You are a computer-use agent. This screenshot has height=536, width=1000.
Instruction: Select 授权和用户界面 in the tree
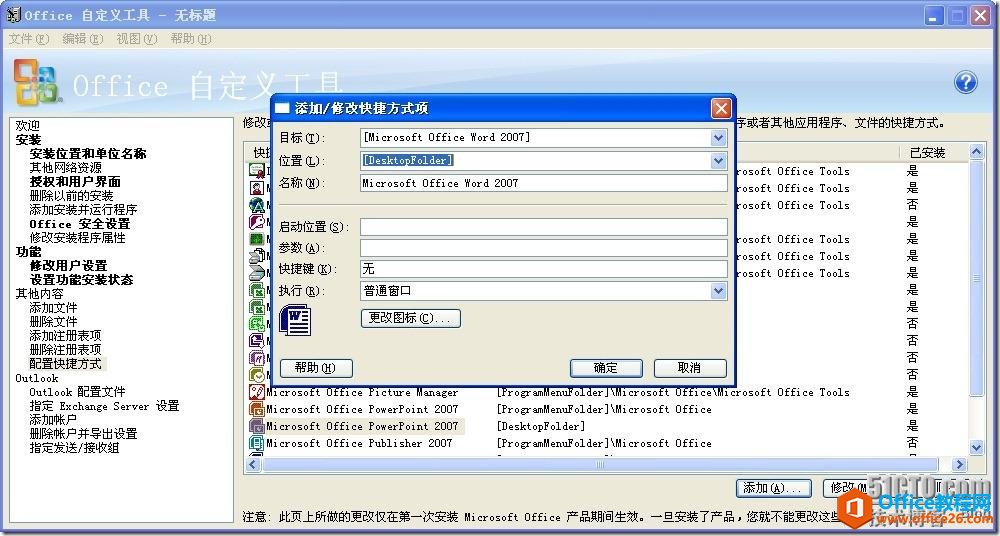coord(75,182)
